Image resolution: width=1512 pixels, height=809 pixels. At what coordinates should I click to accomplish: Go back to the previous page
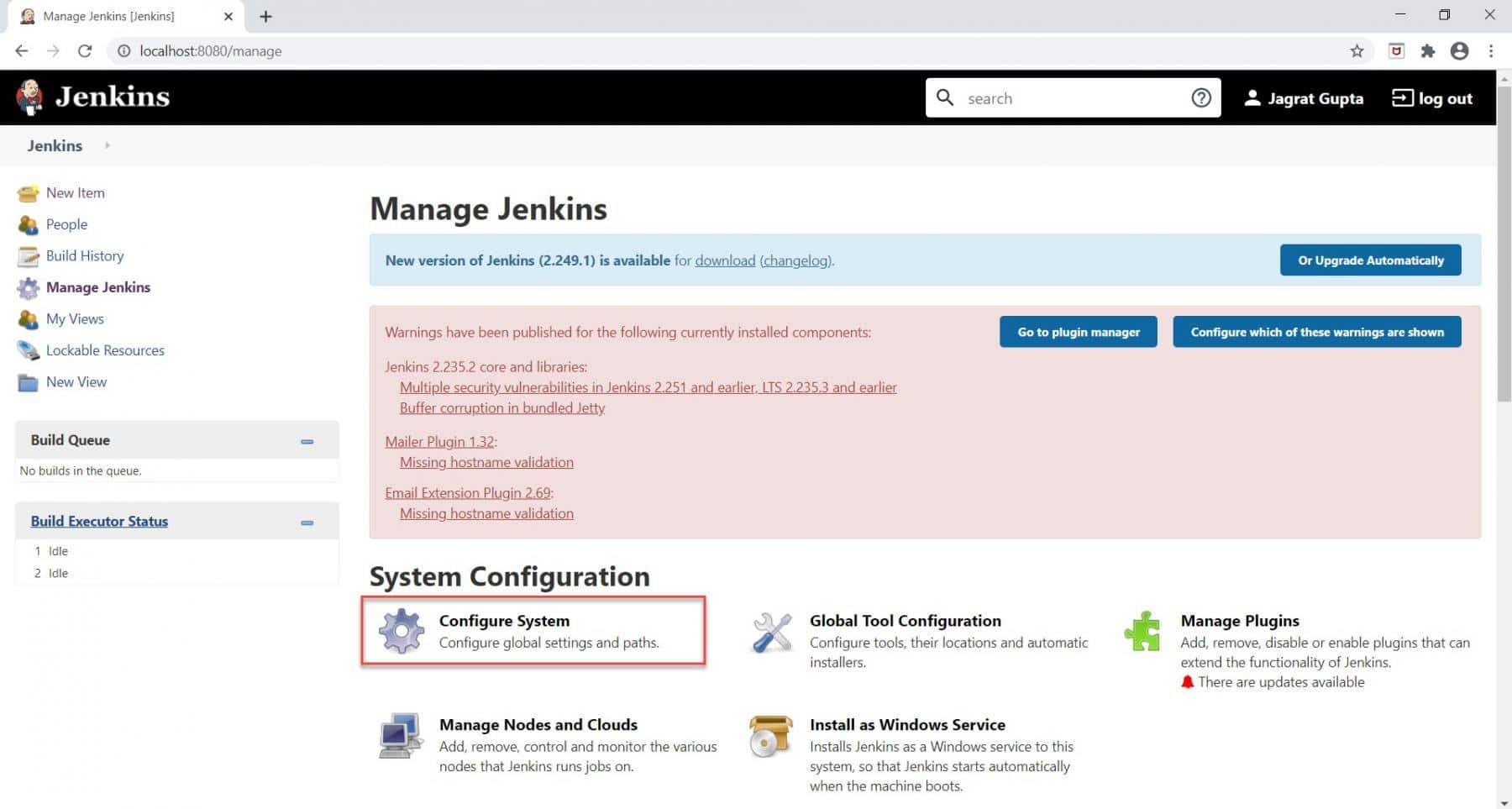coord(22,51)
